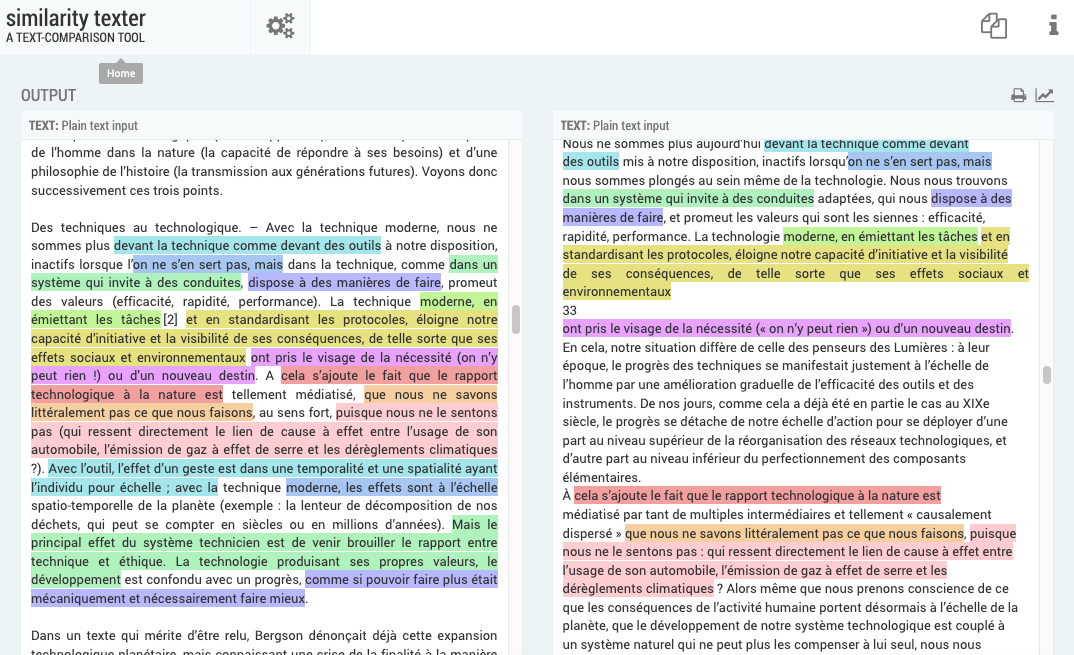1074x655 pixels.
Task: Click the new comparison documents icon
Action: [993, 26]
